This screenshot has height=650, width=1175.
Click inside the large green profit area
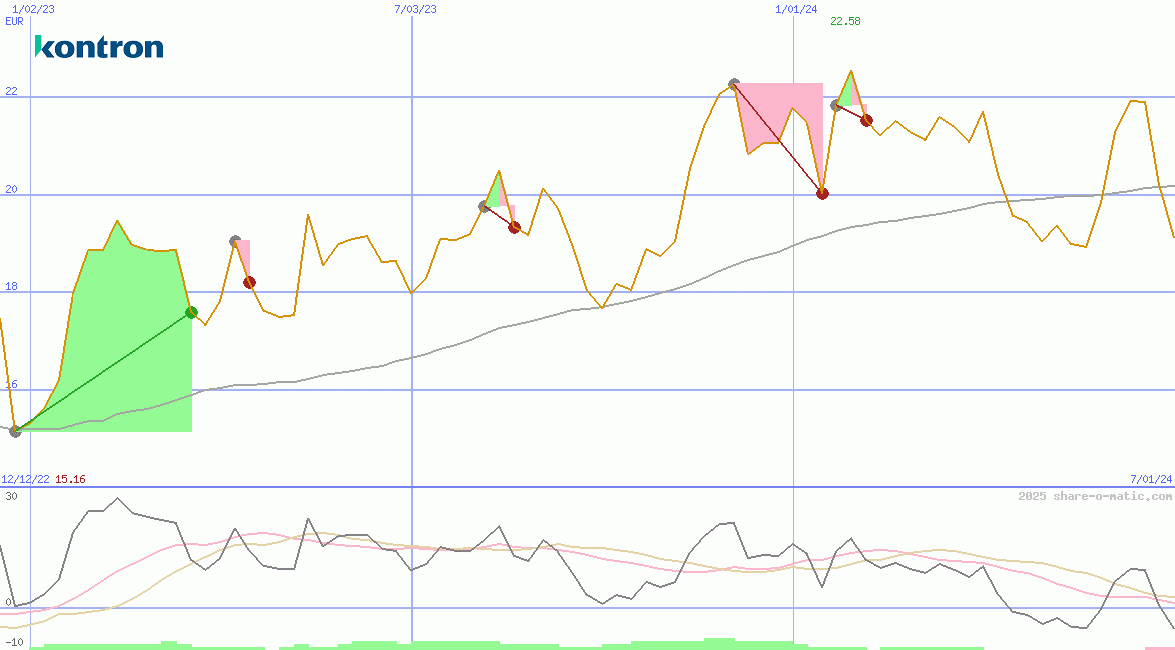tap(120, 330)
